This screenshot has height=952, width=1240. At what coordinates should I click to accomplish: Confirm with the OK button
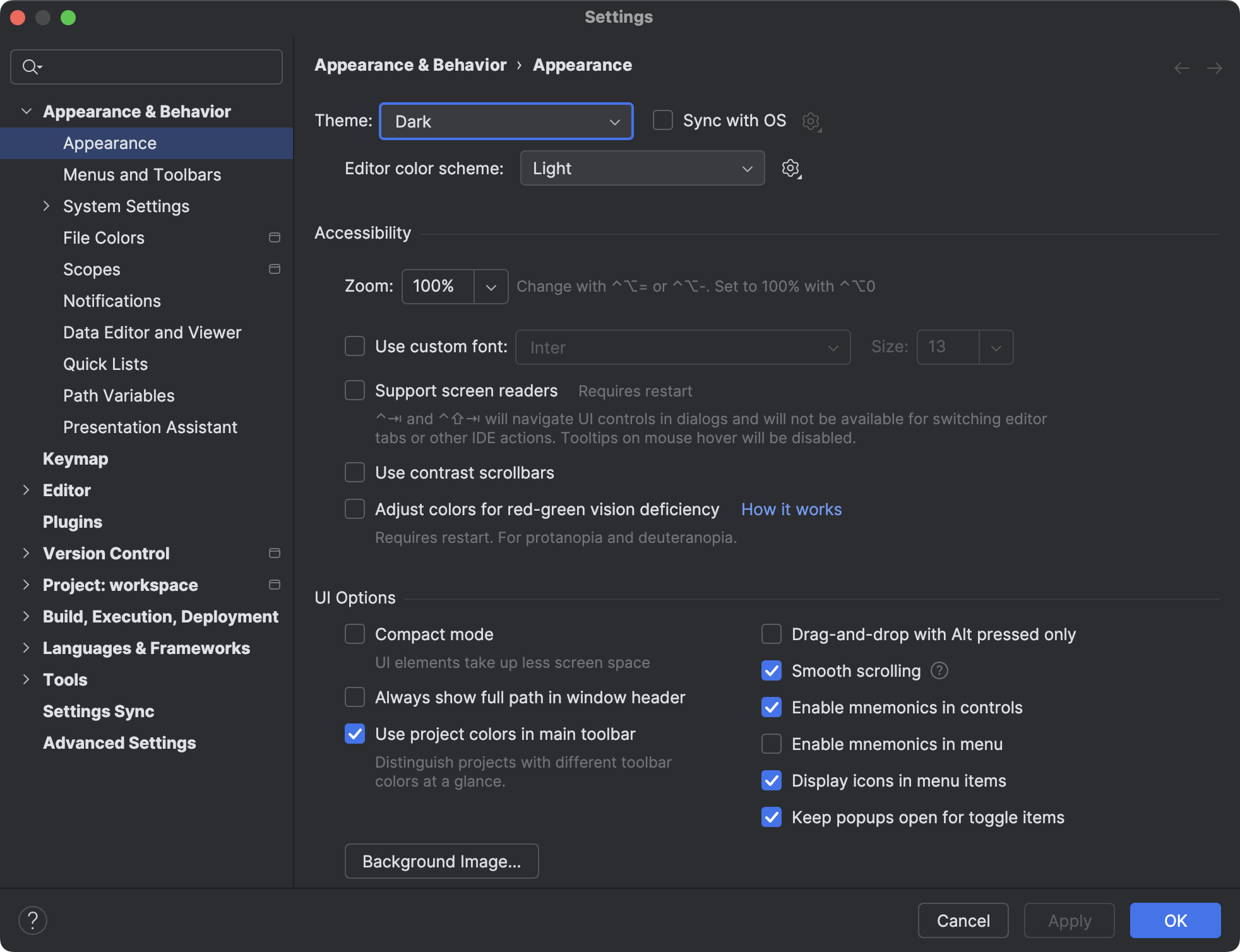1176,920
